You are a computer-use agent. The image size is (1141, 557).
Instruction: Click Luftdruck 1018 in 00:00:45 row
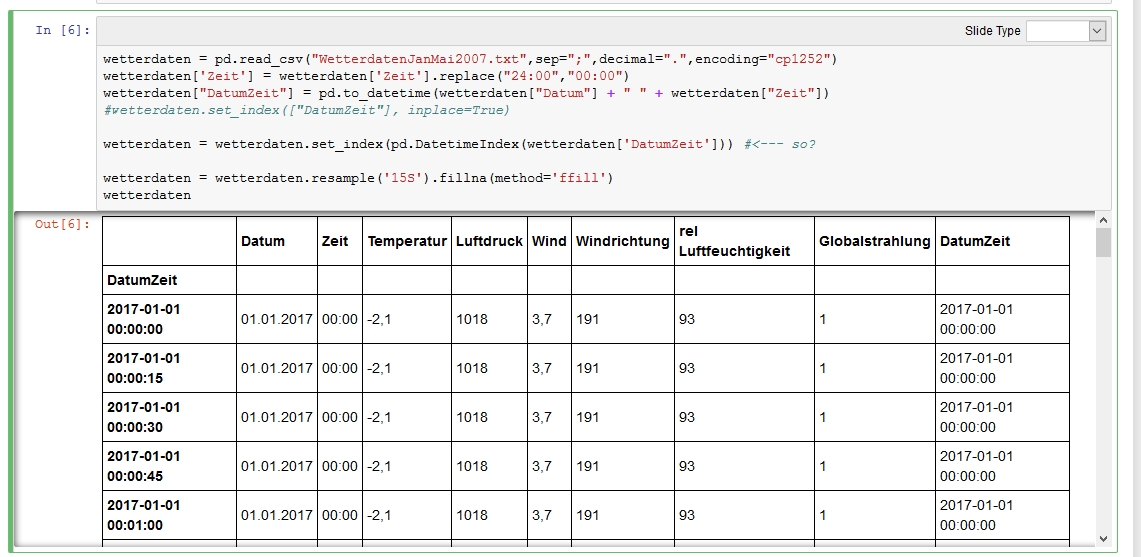pos(489,466)
